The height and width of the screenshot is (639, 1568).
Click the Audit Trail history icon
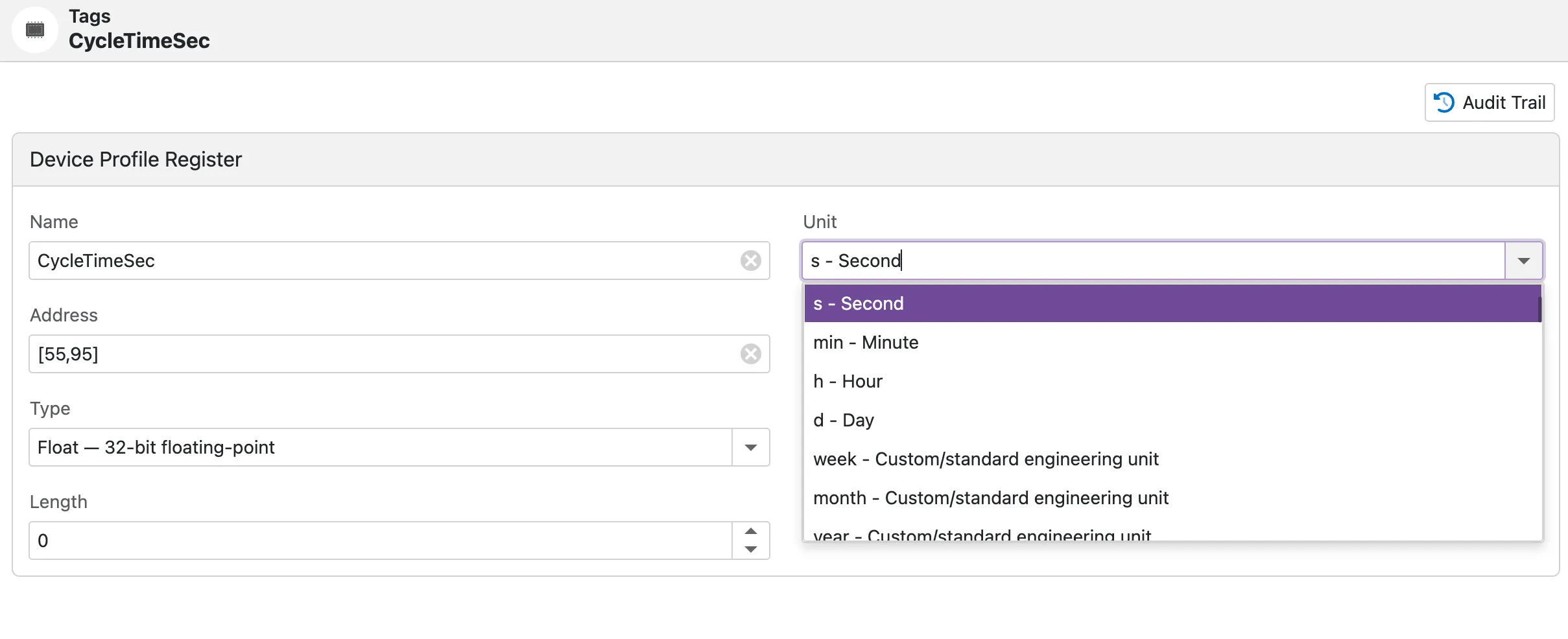click(1443, 102)
